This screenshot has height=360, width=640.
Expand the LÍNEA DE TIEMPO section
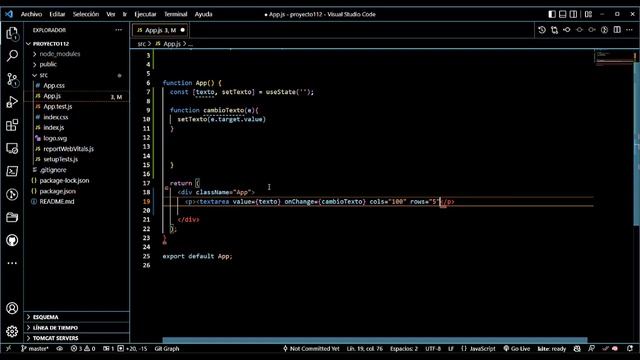[55, 327]
